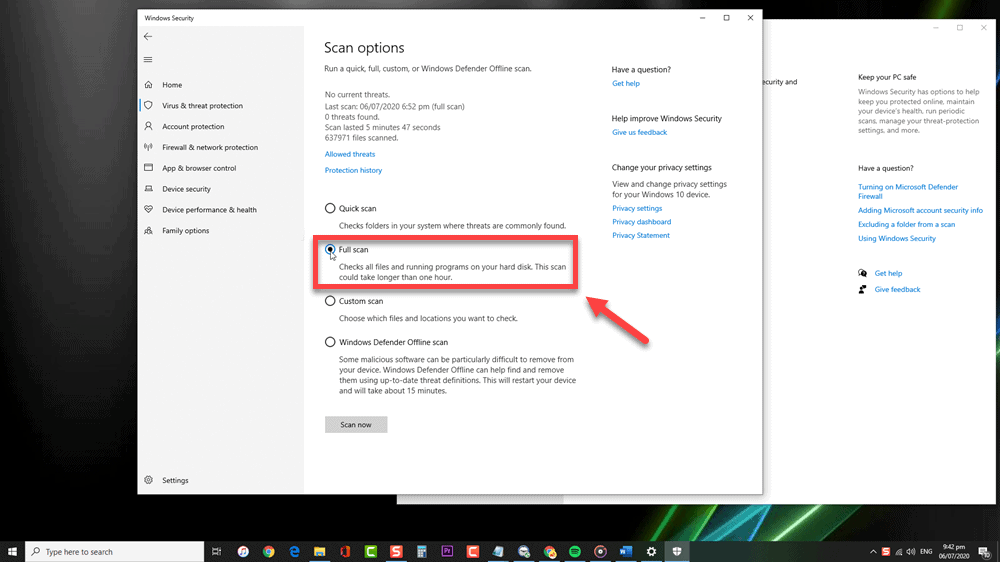
Task: Open Microsoft Word from the taskbar
Action: [x=626, y=551]
